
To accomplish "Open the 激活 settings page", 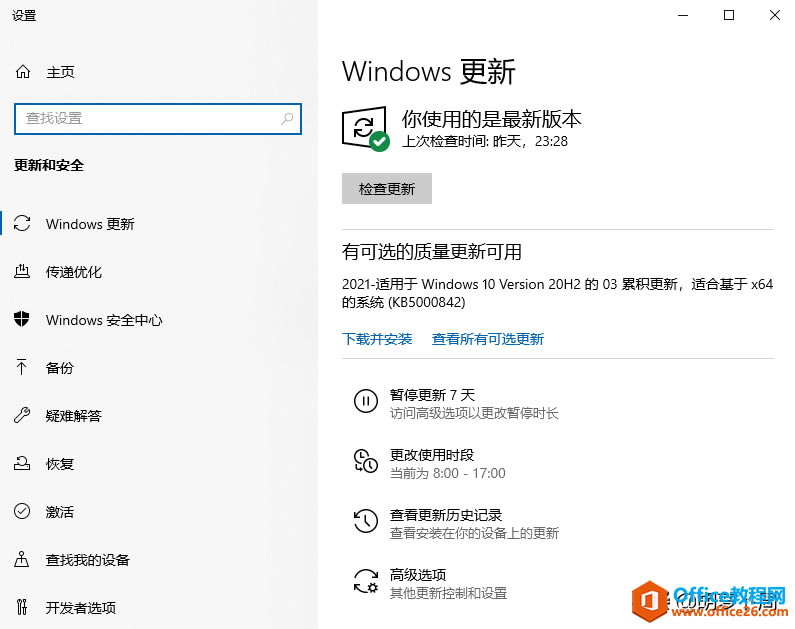I will pos(60,511).
